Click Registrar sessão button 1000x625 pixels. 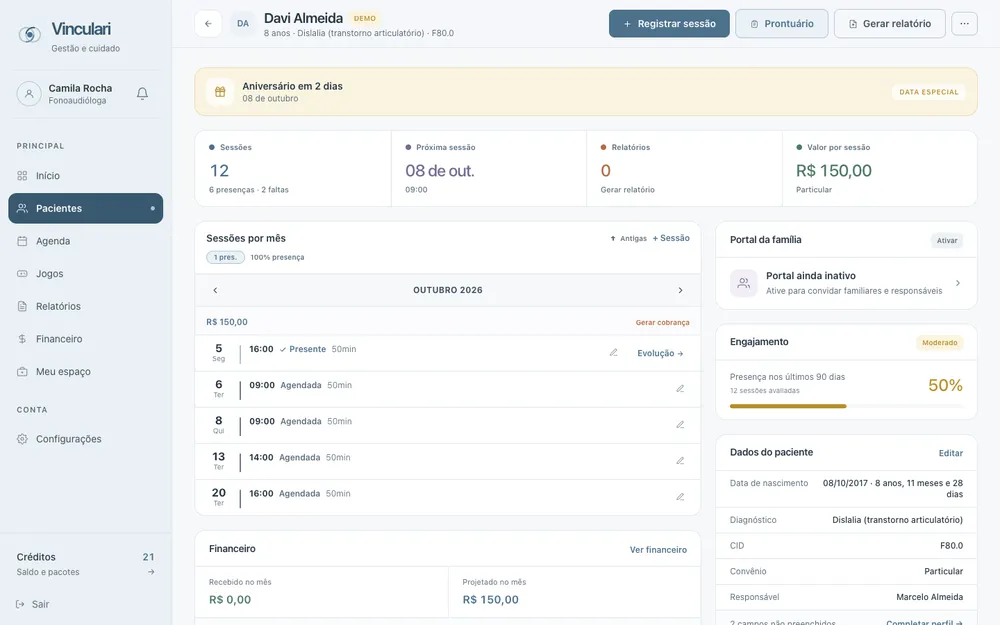pos(669,24)
